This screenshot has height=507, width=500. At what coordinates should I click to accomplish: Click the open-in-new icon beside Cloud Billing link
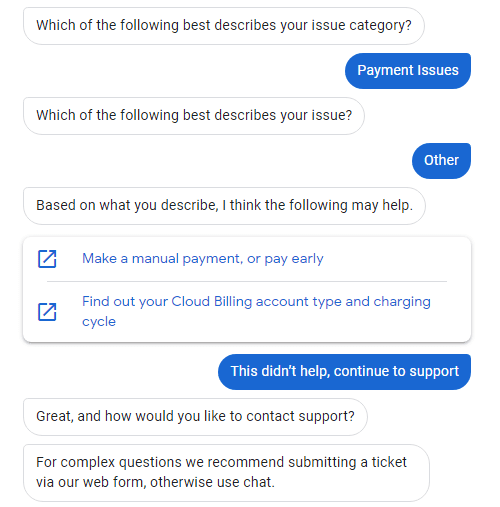(47, 312)
